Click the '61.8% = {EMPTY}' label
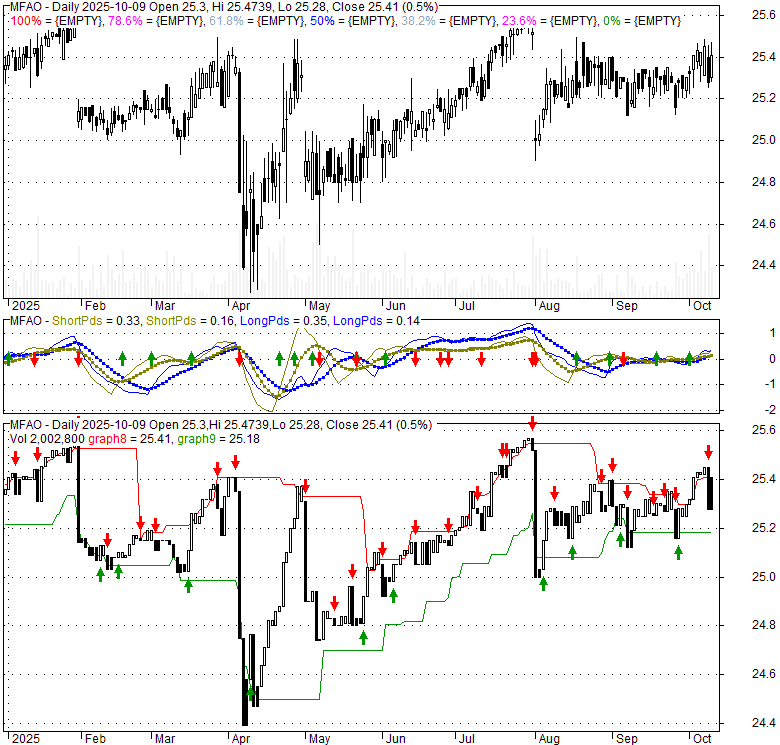The width and height of the screenshot is (780, 745). 257,21
